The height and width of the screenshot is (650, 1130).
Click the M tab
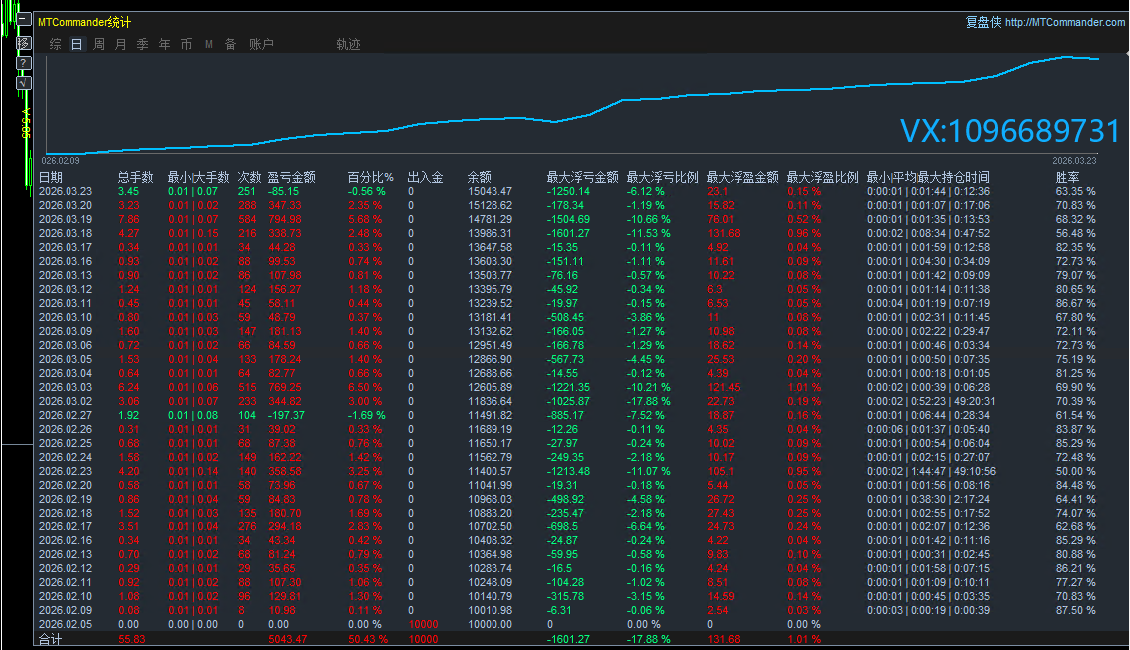209,44
